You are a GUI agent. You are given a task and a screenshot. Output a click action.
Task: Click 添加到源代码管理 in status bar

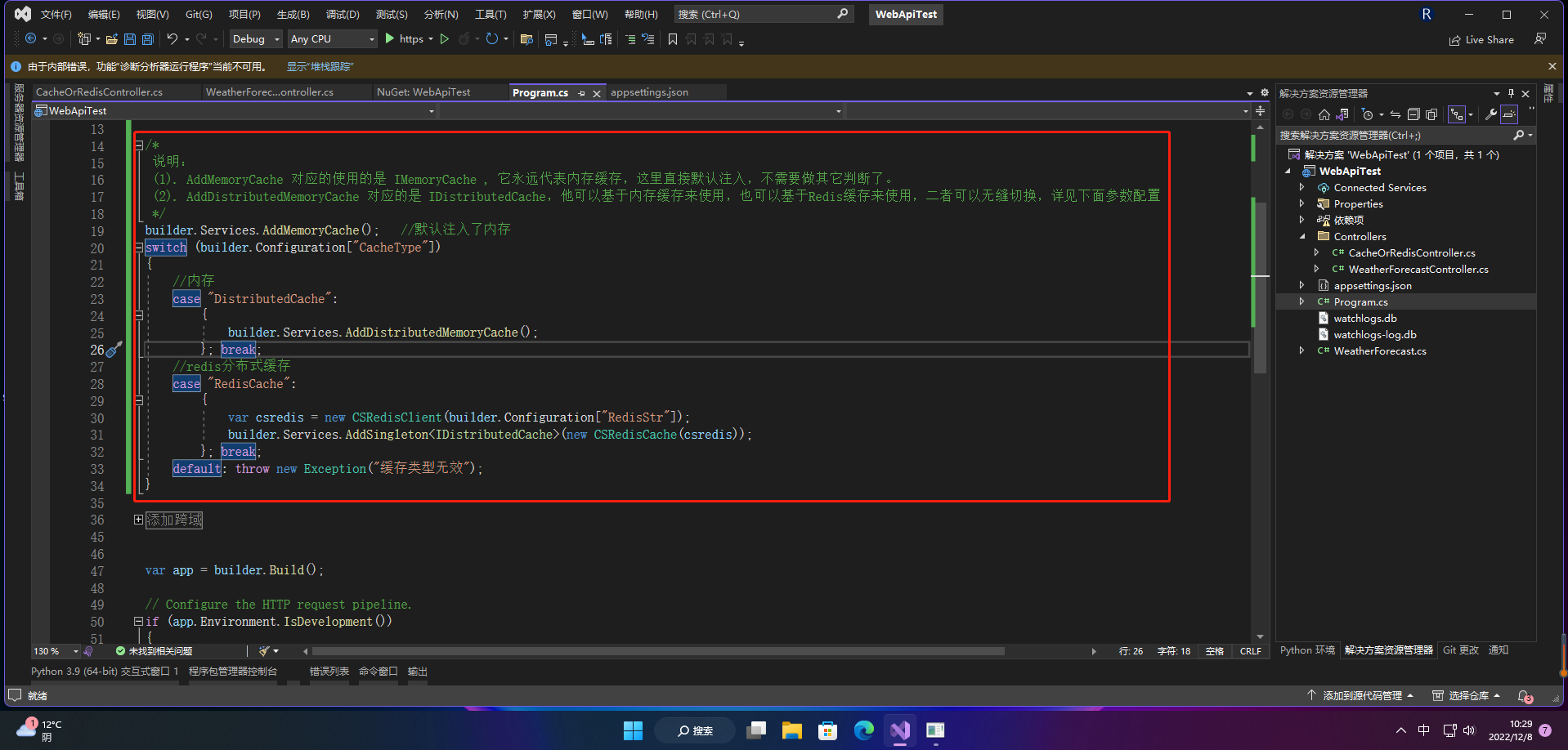pyautogui.click(x=1360, y=696)
